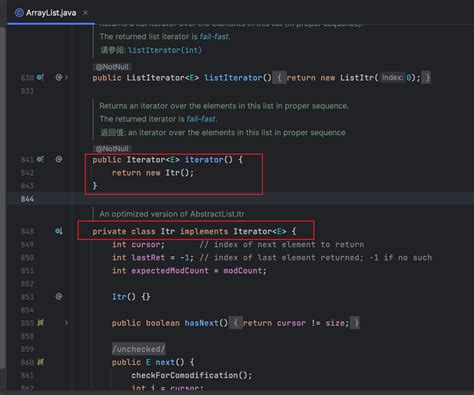
Task: Click the gutter icon on hasNext() line 855
Action: (x=40, y=323)
